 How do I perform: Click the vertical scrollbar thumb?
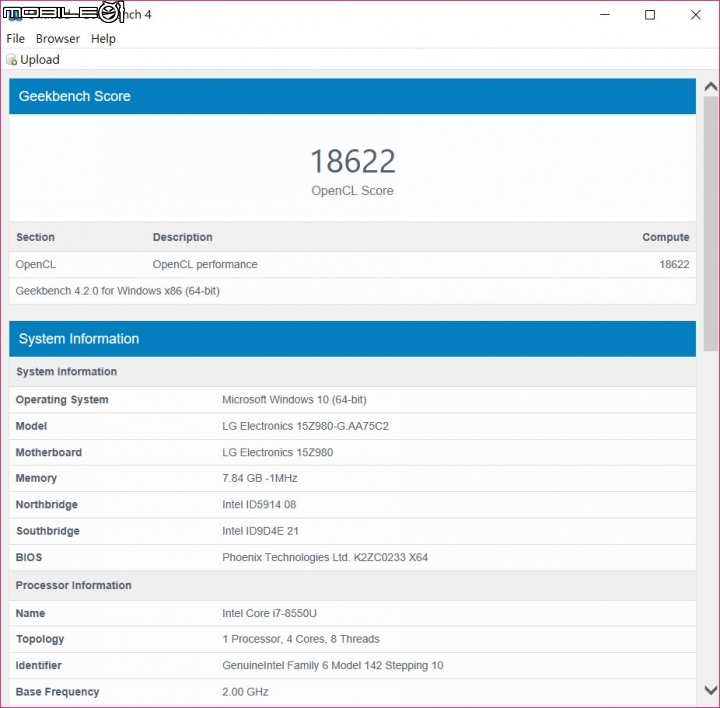(711, 223)
